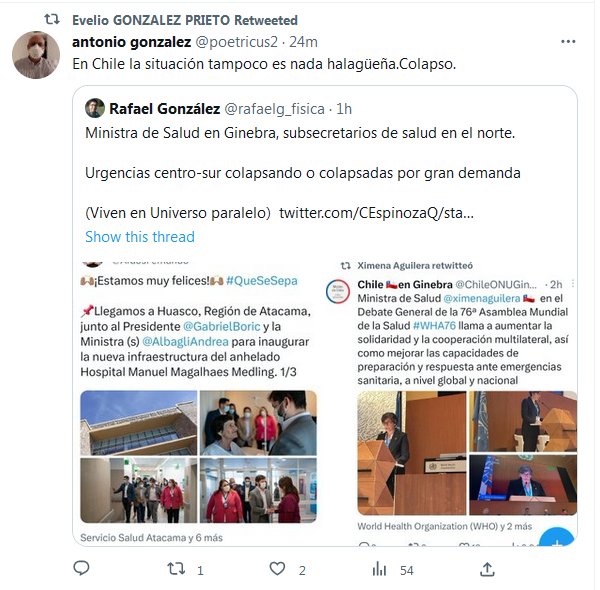Open Rafael González's small profile avatar
The image size is (600, 590).
click(95, 108)
